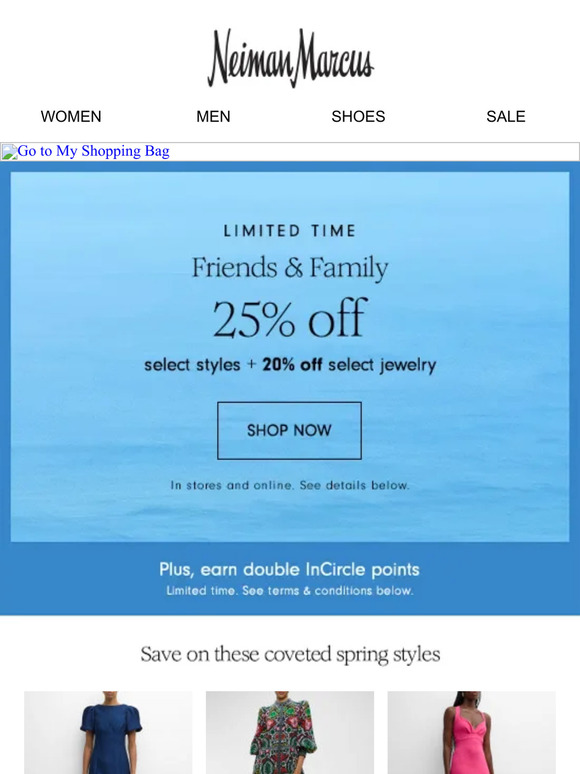This screenshot has width=580, height=774.
Task: Click the LIMITED TIME banner label
Action: (x=290, y=231)
